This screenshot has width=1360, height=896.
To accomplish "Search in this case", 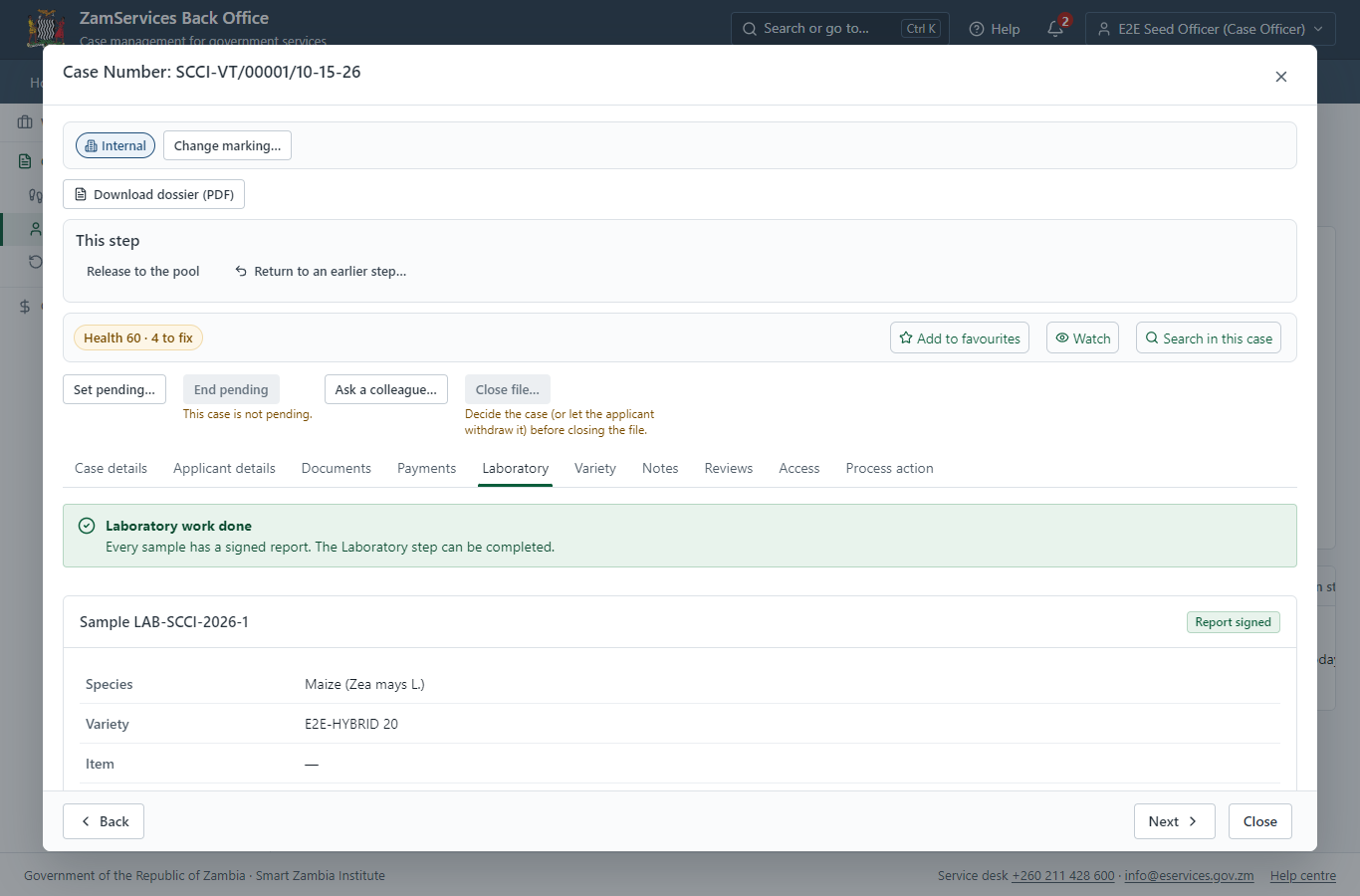I will point(1209,337).
